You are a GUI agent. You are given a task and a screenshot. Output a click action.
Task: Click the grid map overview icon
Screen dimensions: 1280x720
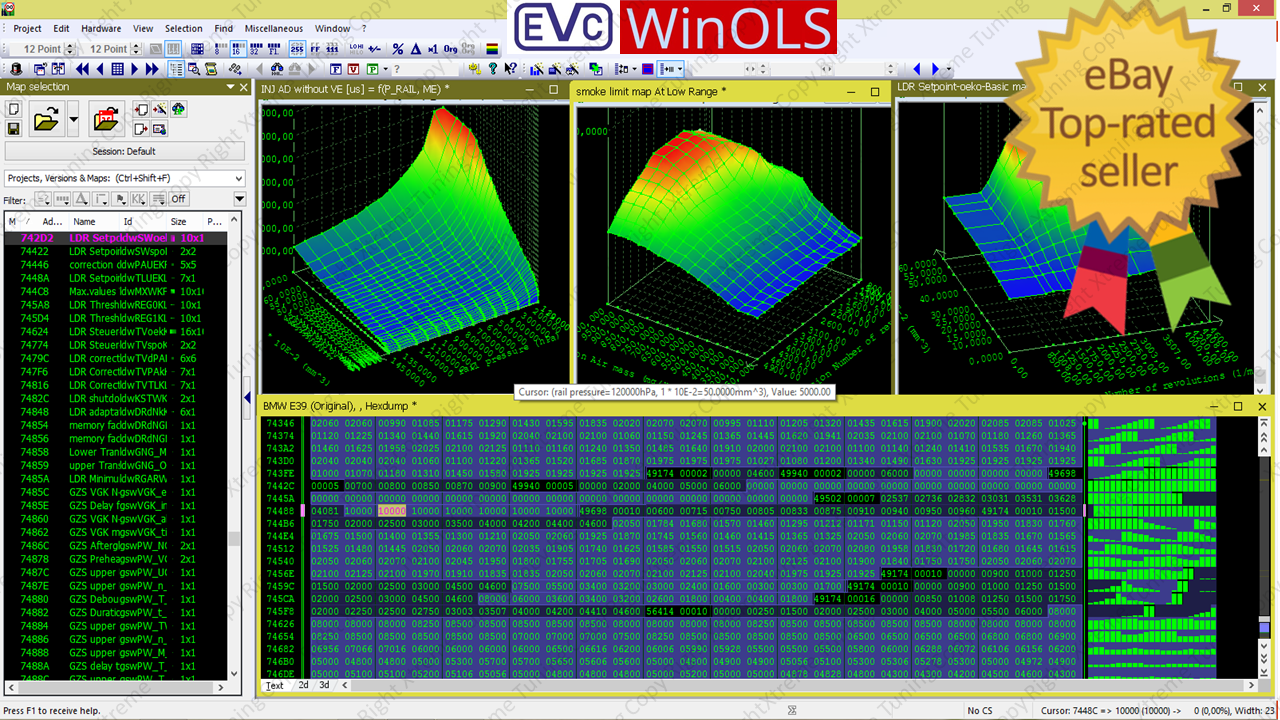pyautogui.click(x=117, y=69)
